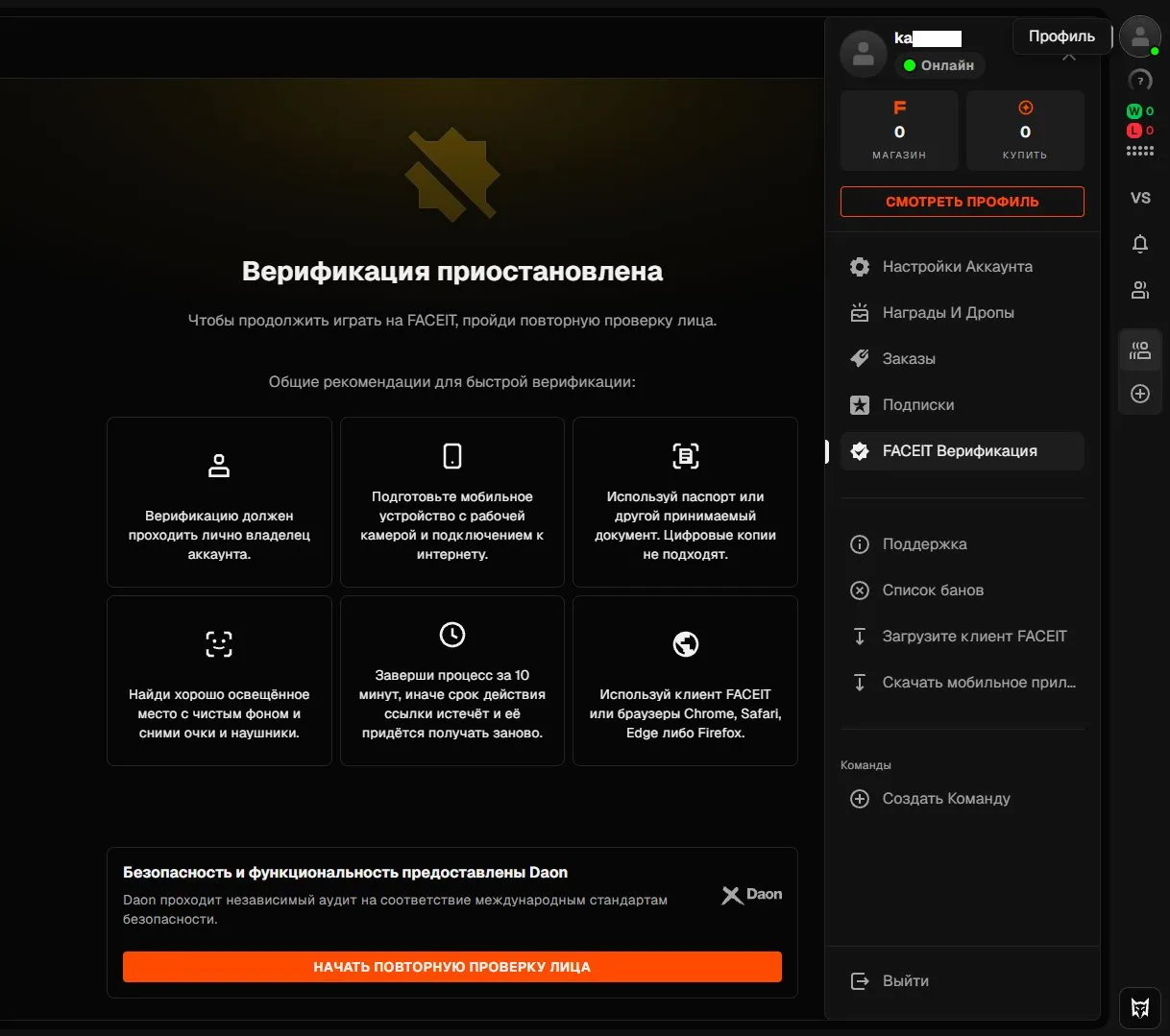Click the large avatar in the profile panel

864,54
